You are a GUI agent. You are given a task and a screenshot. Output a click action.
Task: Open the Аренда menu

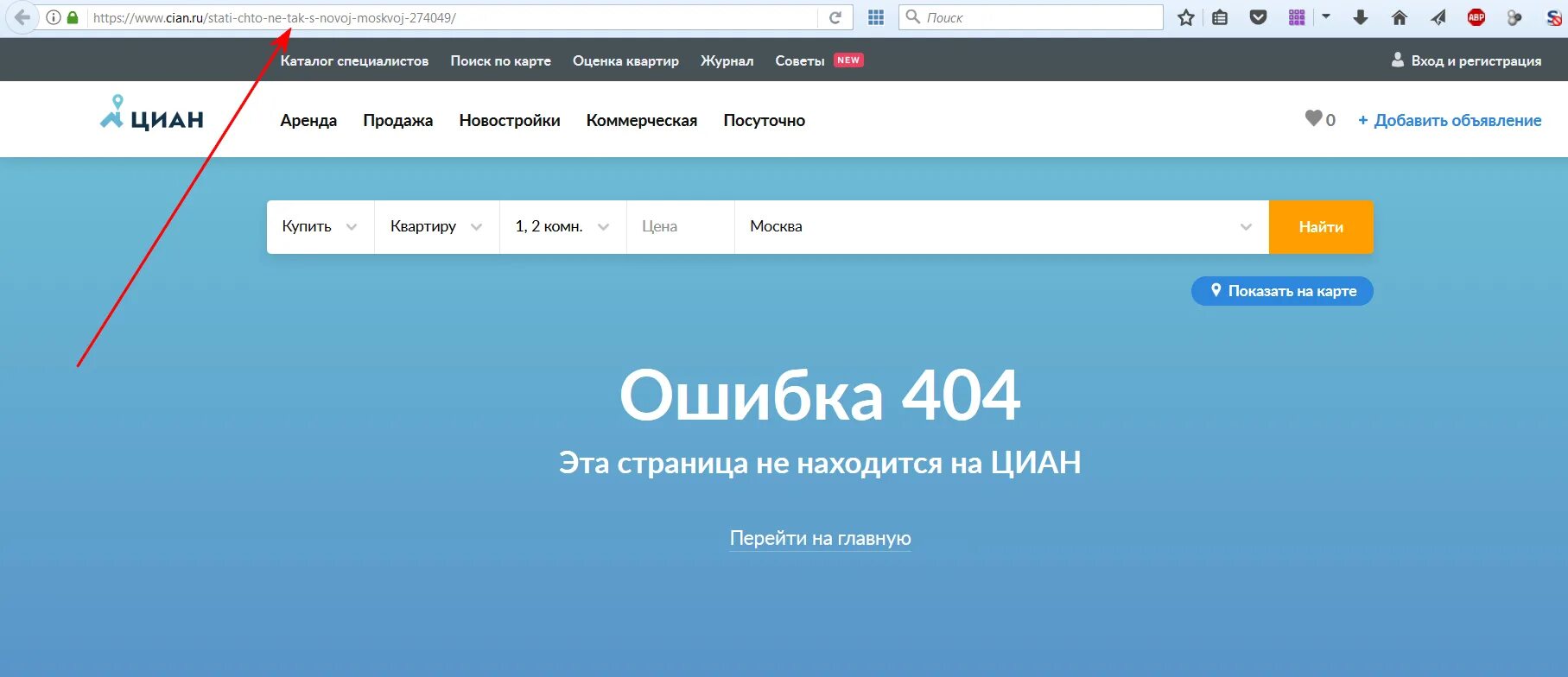[x=308, y=120]
